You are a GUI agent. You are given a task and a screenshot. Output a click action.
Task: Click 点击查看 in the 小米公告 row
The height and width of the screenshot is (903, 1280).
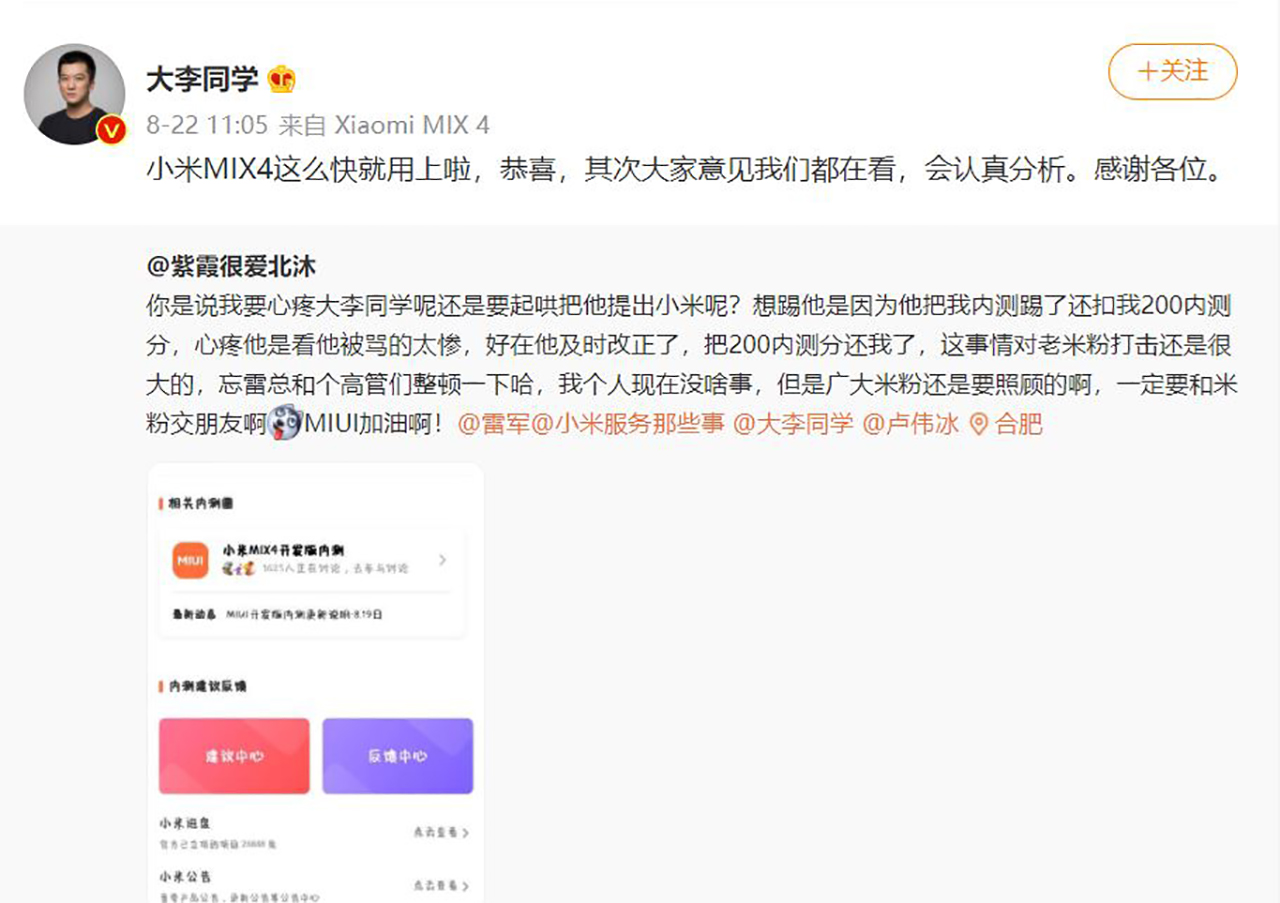coord(441,886)
